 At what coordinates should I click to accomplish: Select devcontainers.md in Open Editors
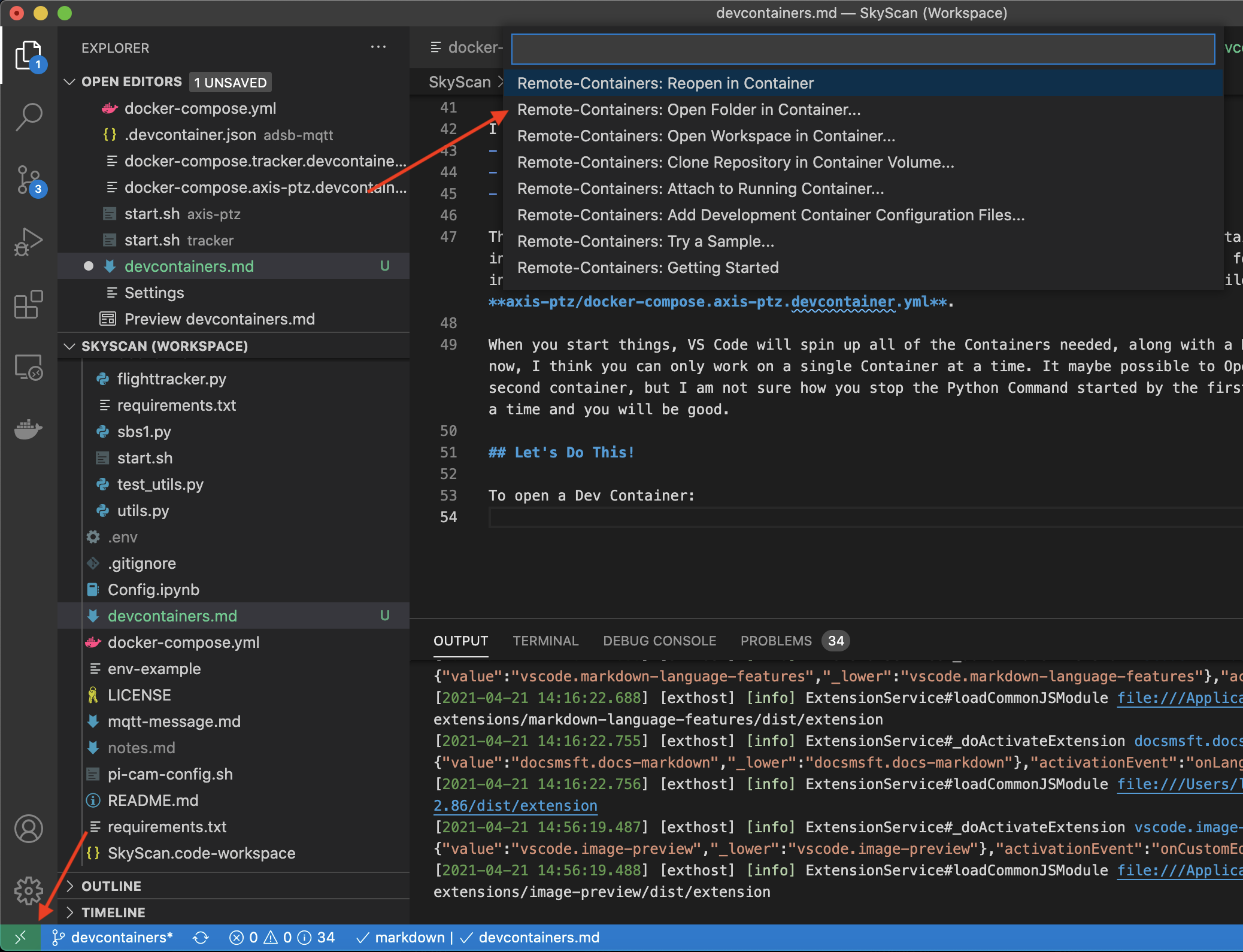tap(234, 266)
